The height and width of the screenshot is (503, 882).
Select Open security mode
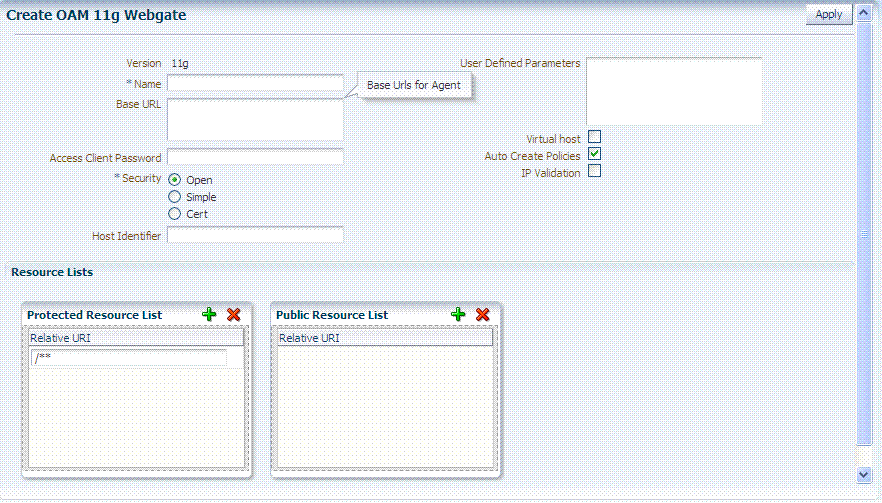[x=174, y=179]
